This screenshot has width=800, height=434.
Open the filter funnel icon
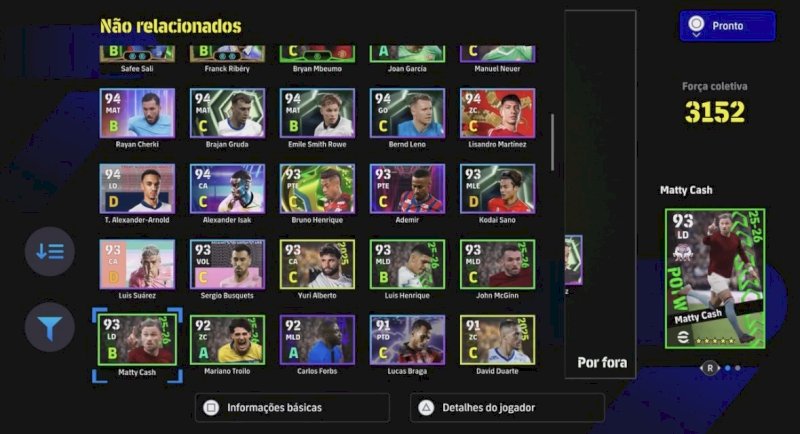tap(49, 327)
